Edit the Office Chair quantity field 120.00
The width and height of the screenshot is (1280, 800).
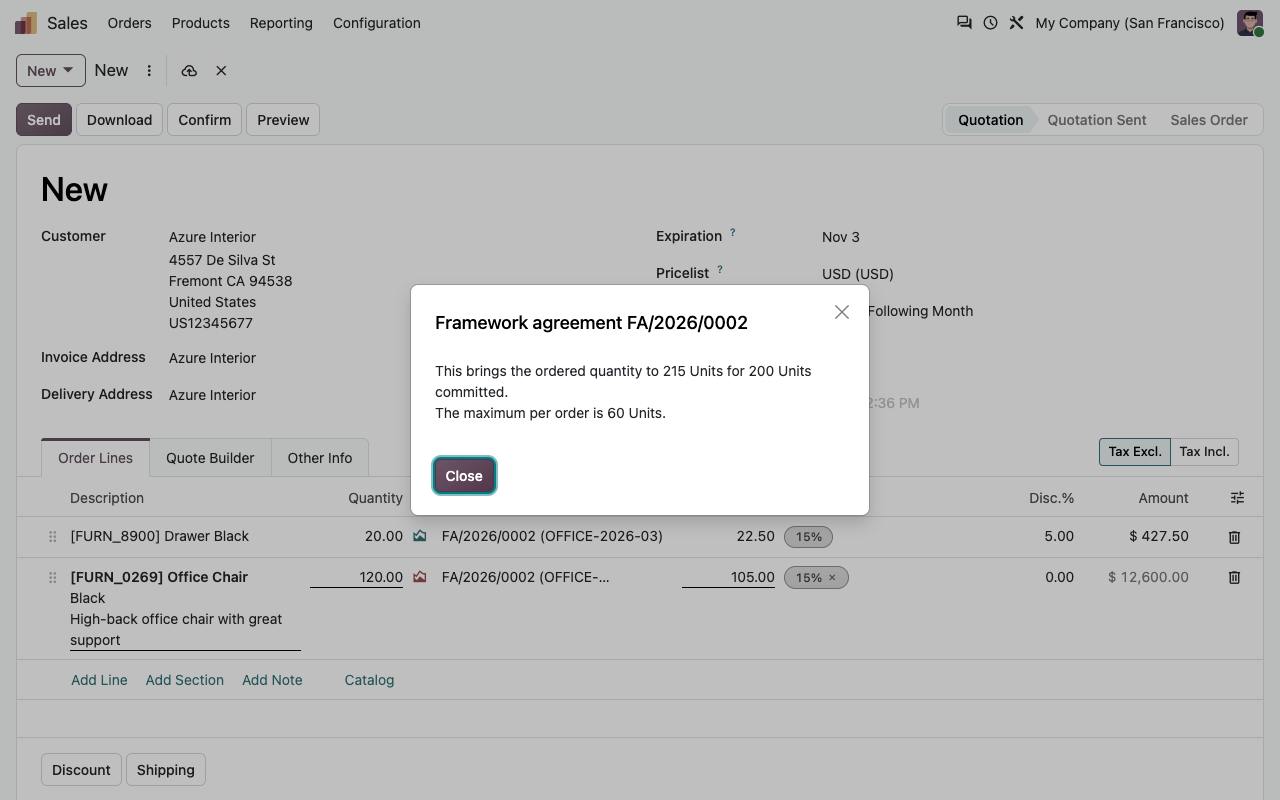tap(356, 577)
